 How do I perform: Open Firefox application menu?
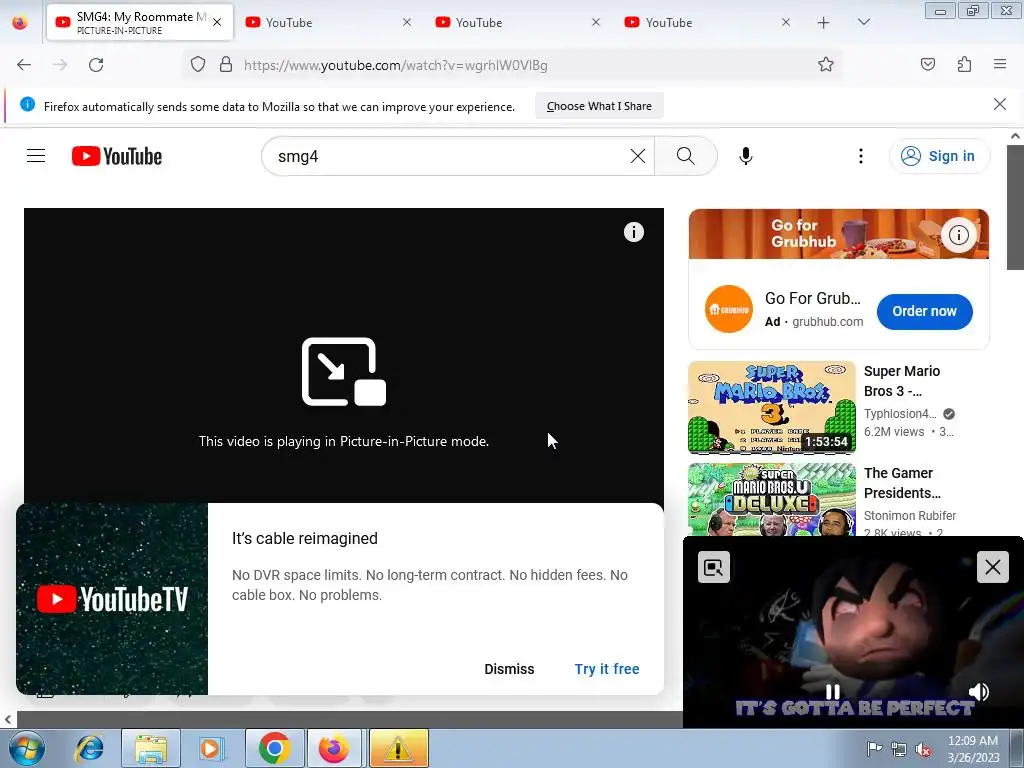1000,64
